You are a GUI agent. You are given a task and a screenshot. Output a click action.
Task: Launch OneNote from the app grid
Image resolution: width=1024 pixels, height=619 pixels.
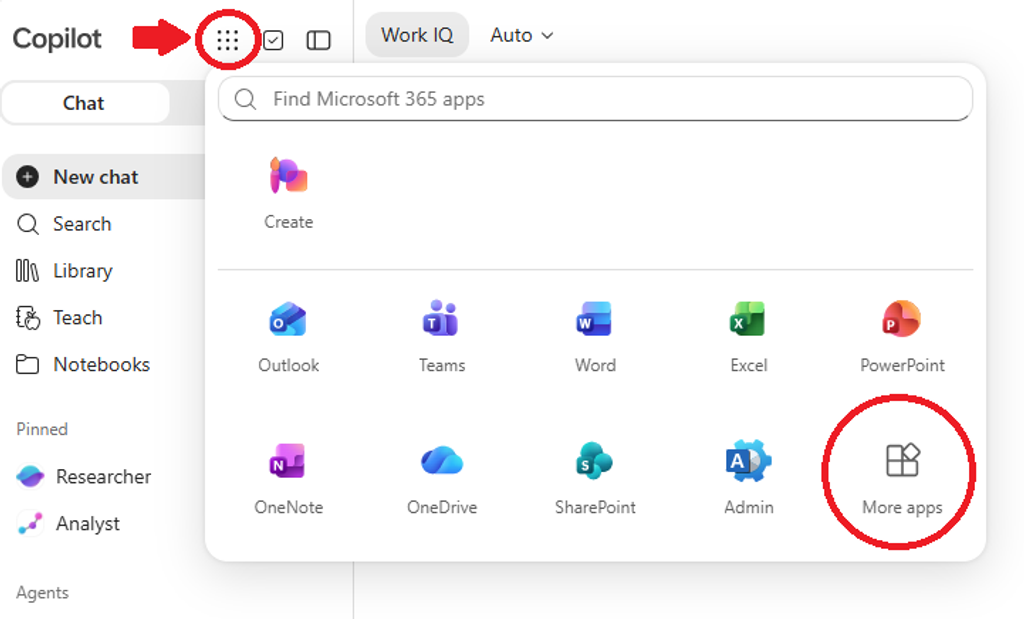tap(289, 479)
